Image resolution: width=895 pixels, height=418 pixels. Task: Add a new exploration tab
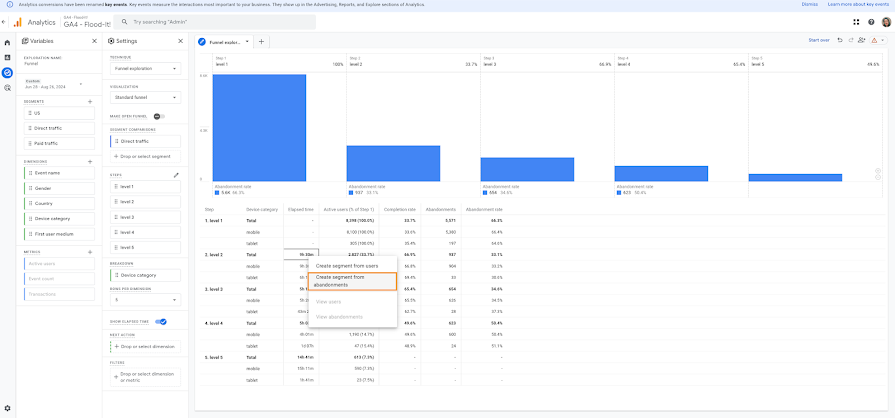(261, 42)
